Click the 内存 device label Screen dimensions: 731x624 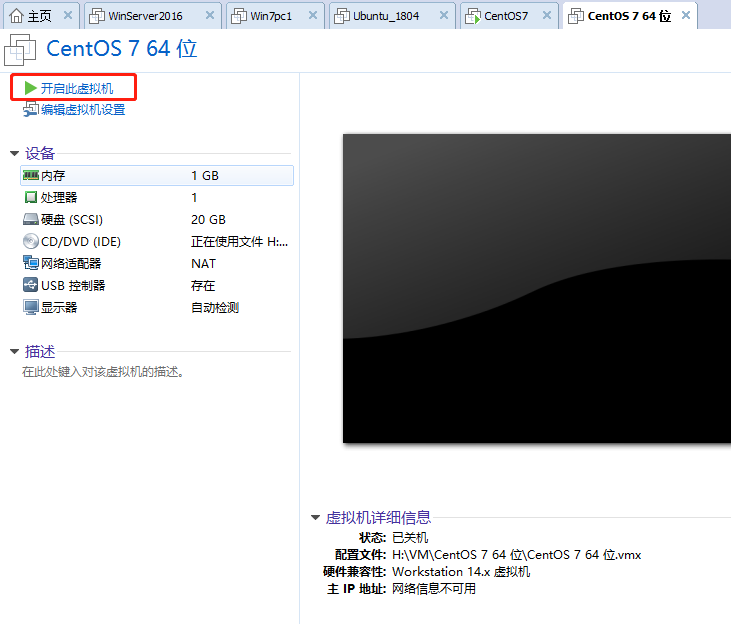coord(53,175)
